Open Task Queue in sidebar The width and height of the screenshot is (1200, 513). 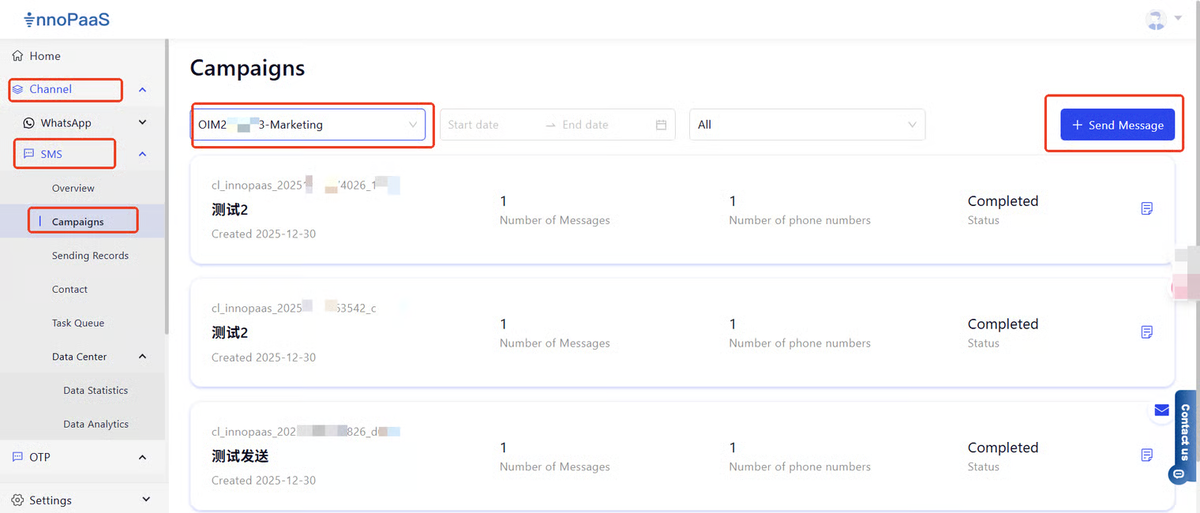[78, 323]
